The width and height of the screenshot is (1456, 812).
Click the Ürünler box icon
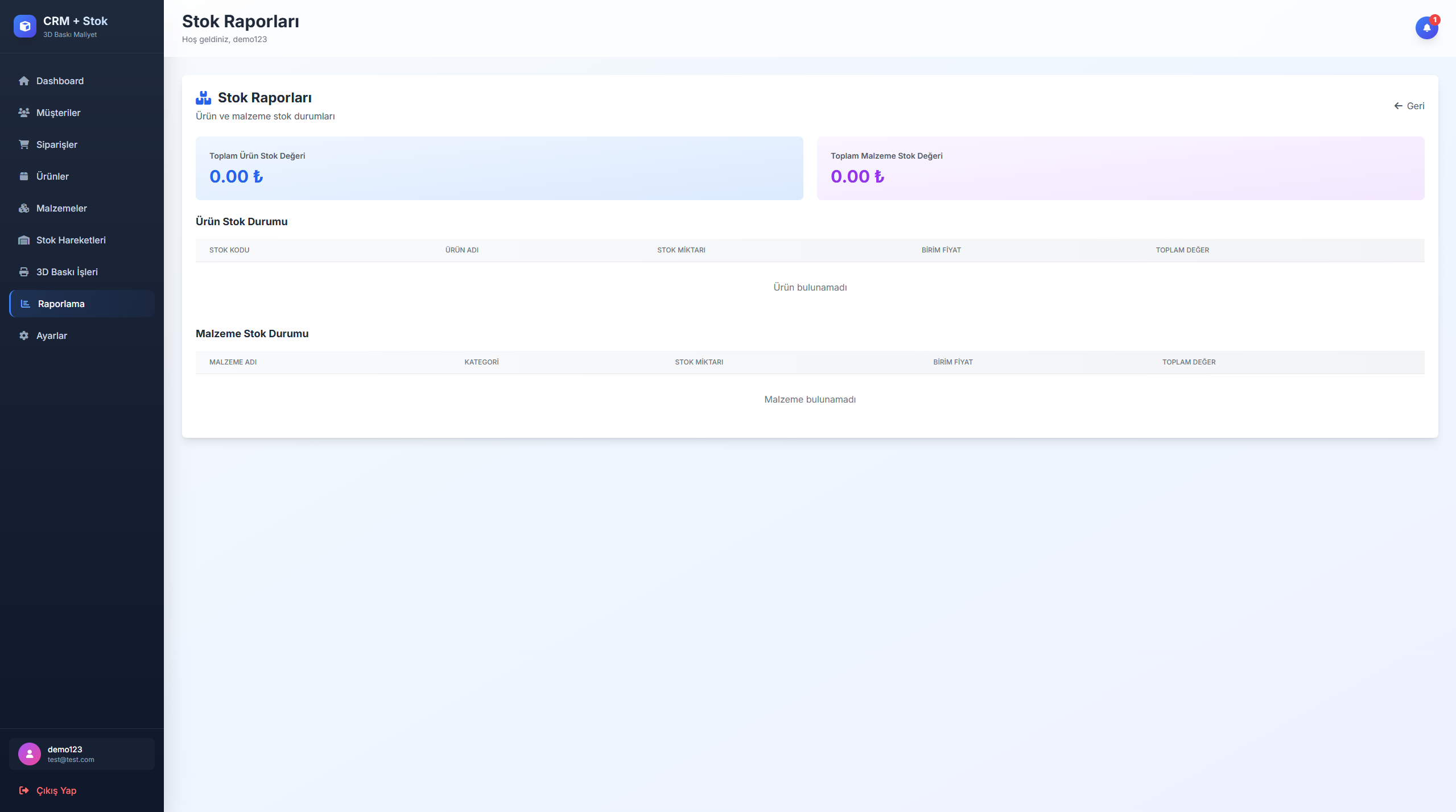point(24,176)
